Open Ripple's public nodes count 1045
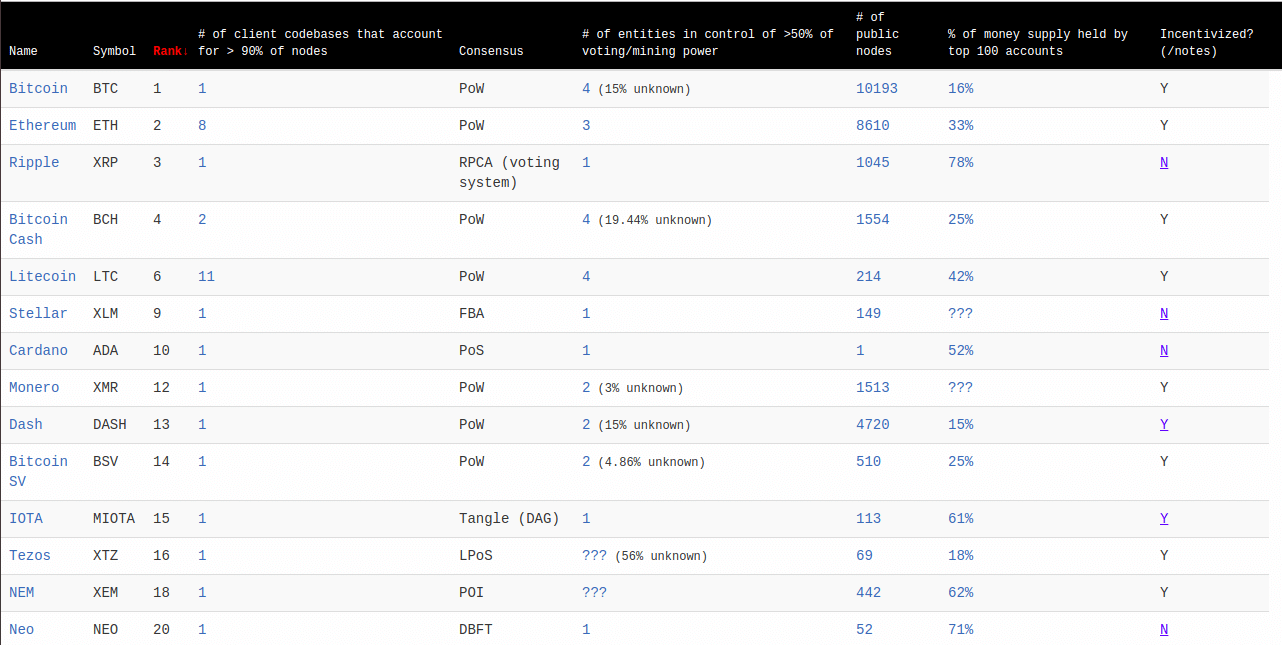1282x645 pixels. coord(873,162)
